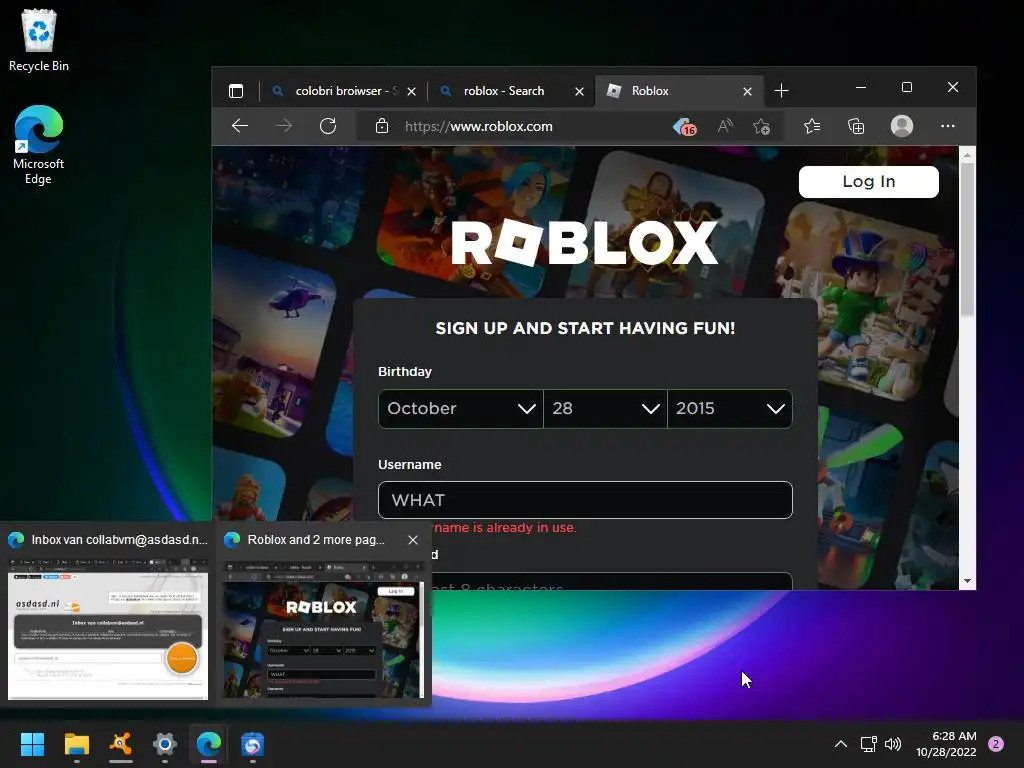The image size is (1024, 768).
Task: Click the Log In button
Action: 869,182
